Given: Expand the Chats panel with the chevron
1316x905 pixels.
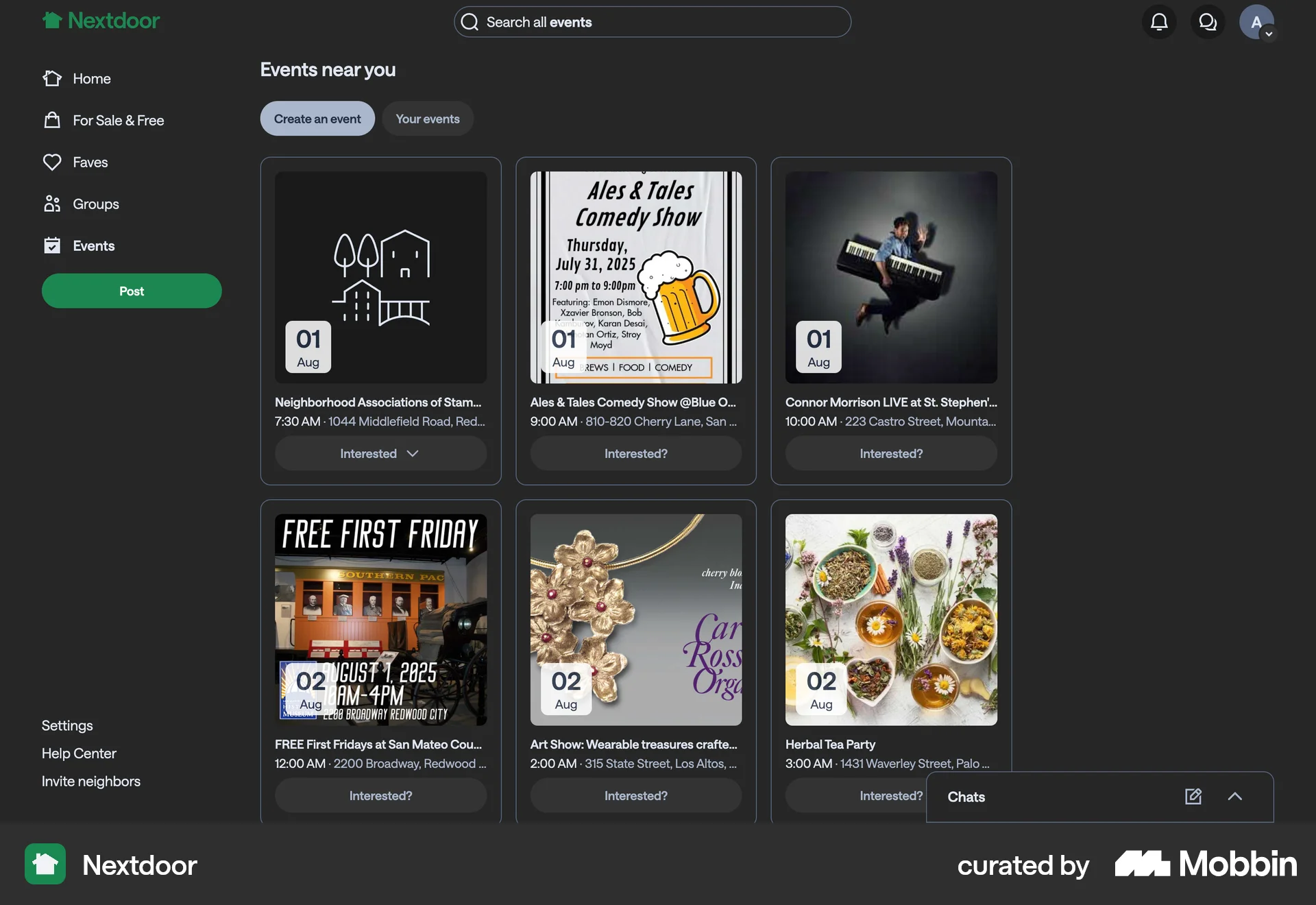Looking at the screenshot, I should (x=1234, y=796).
